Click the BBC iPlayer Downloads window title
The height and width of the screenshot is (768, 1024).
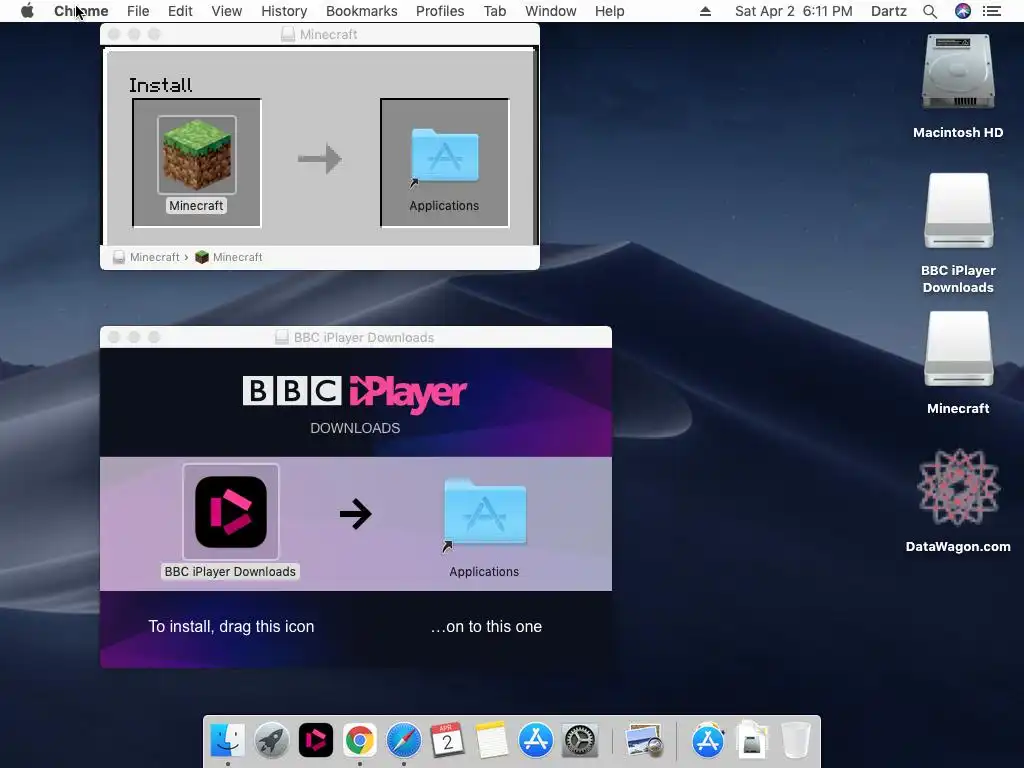[355, 337]
